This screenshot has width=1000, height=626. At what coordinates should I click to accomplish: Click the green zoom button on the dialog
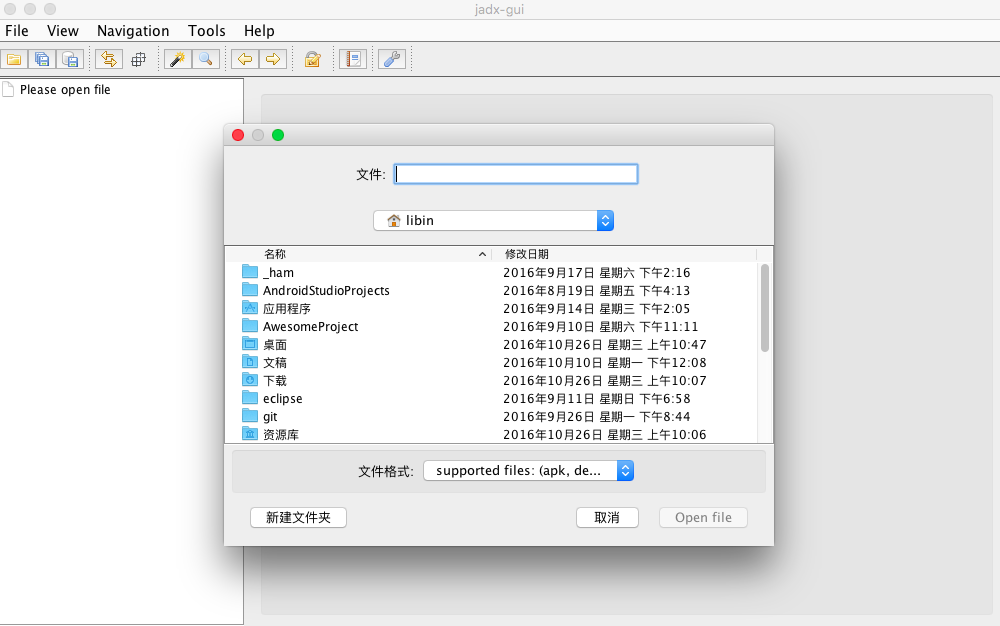278,135
